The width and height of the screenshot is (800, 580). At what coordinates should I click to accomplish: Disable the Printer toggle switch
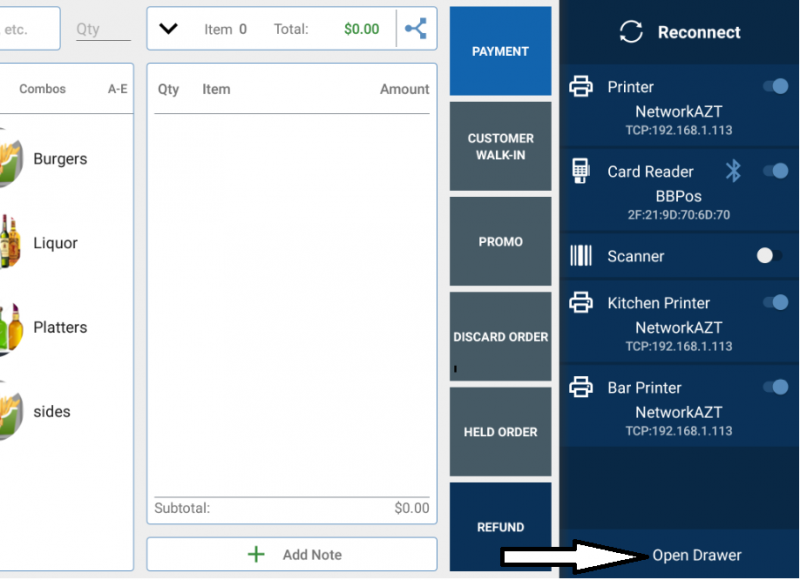coord(775,87)
